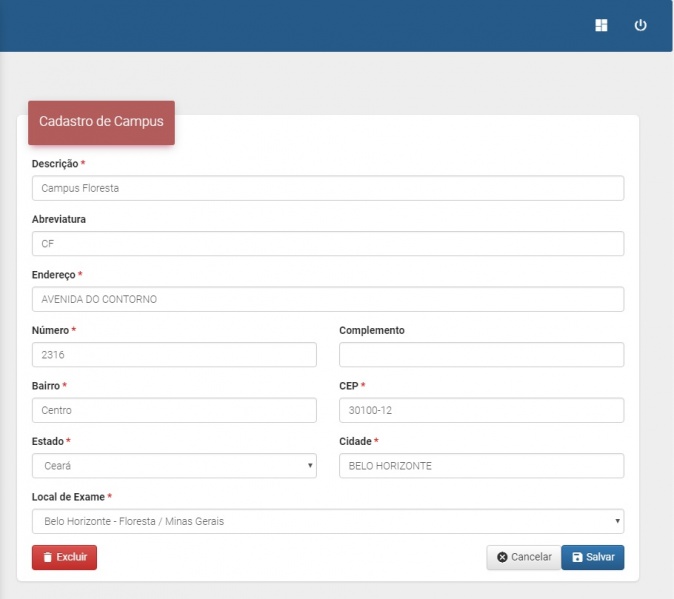Click the arrow on the Estado select
Image resolution: width=674 pixels, height=599 pixels.
[x=310, y=466]
